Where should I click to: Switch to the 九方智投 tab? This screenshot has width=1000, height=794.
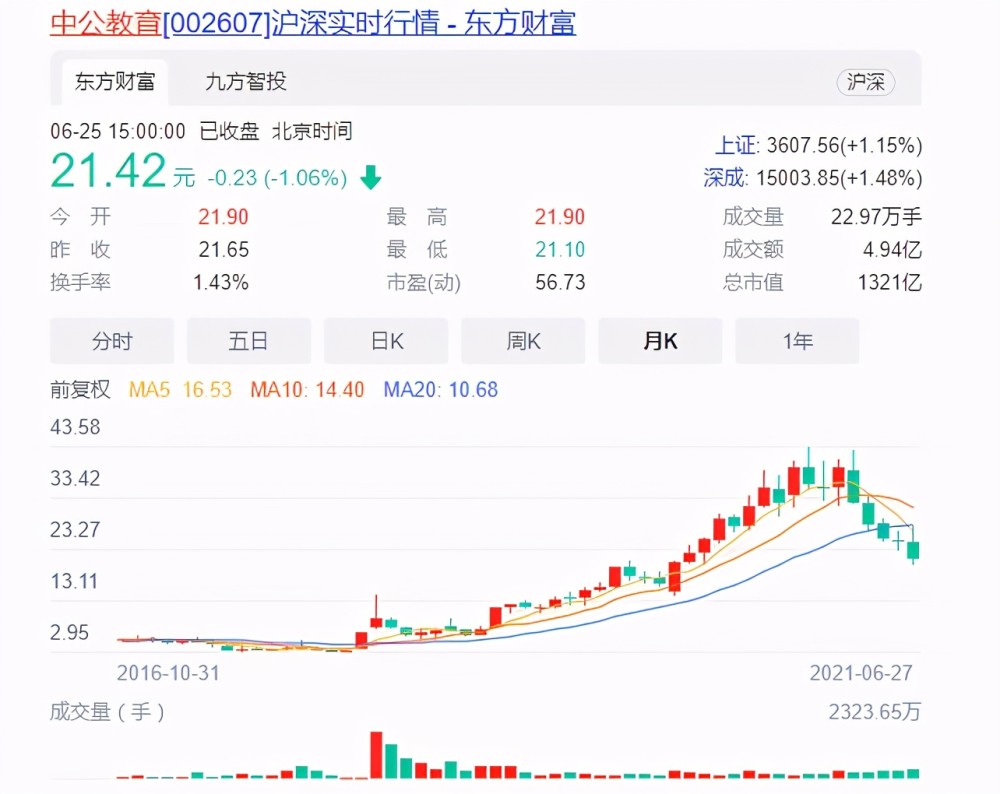tap(246, 82)
